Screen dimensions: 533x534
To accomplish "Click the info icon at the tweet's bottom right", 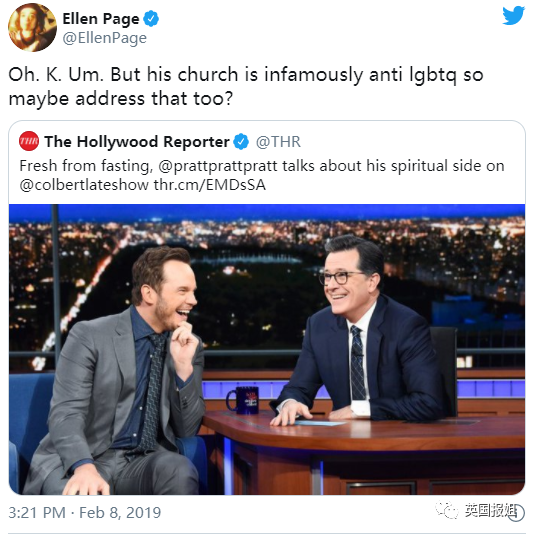I will click(x=517, y=513).
